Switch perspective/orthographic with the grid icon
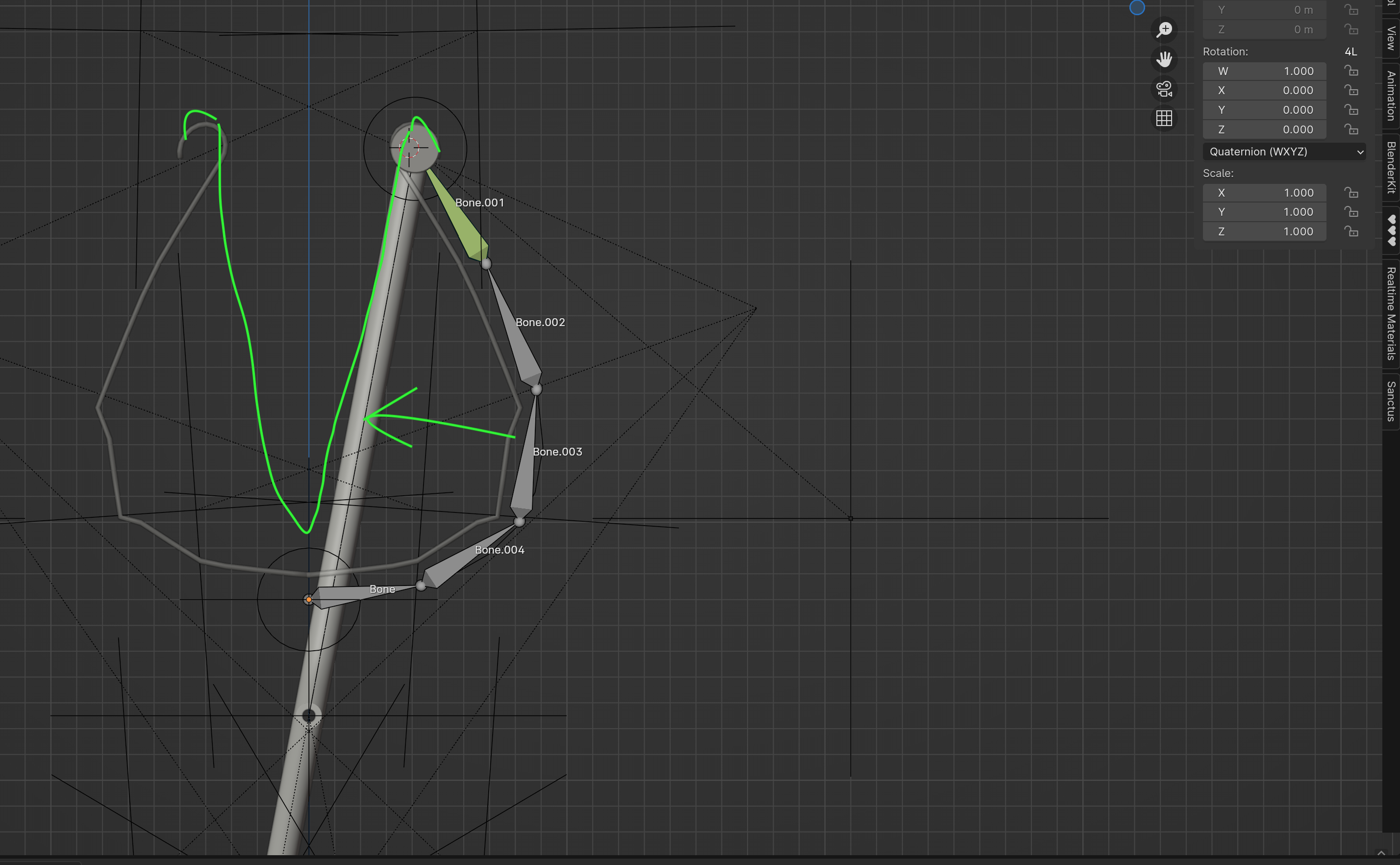1400x865 pixels. tap(1164, 119)
